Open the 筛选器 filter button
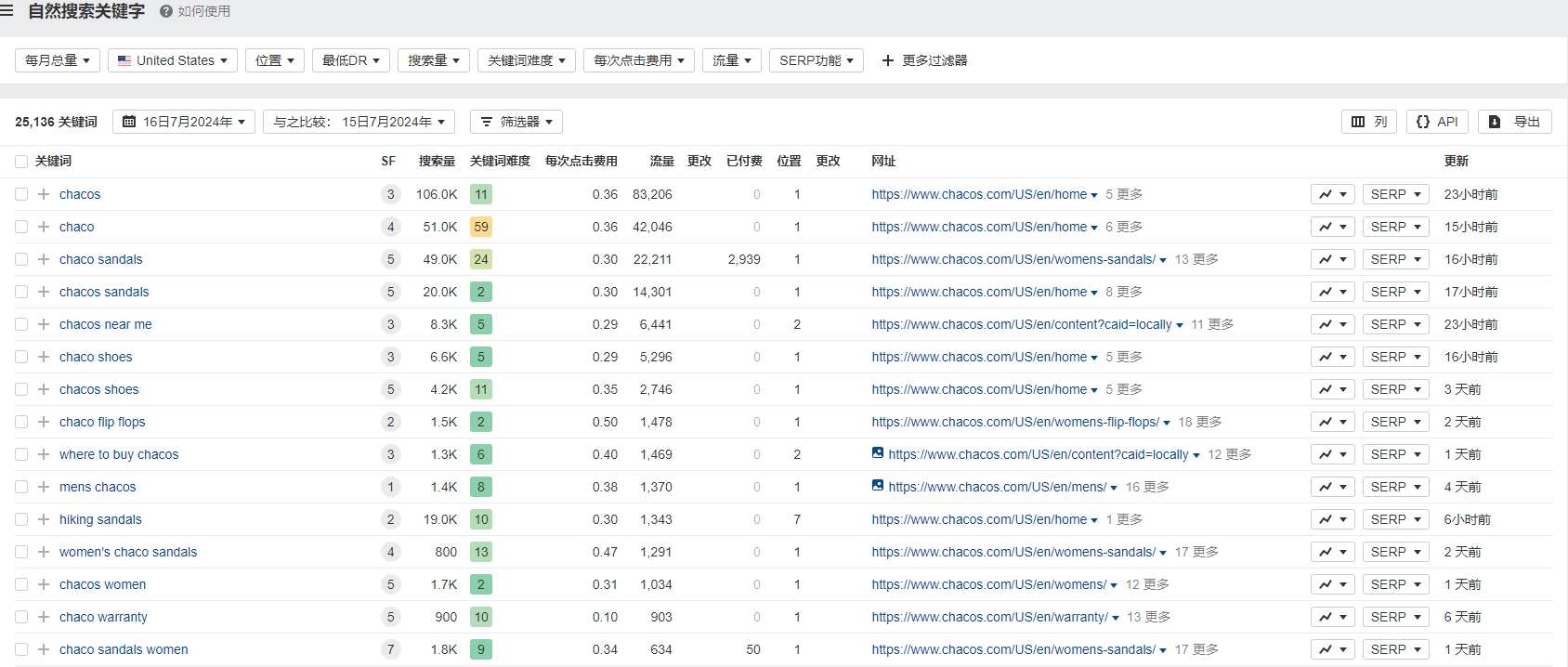 [x=516, y=122]
